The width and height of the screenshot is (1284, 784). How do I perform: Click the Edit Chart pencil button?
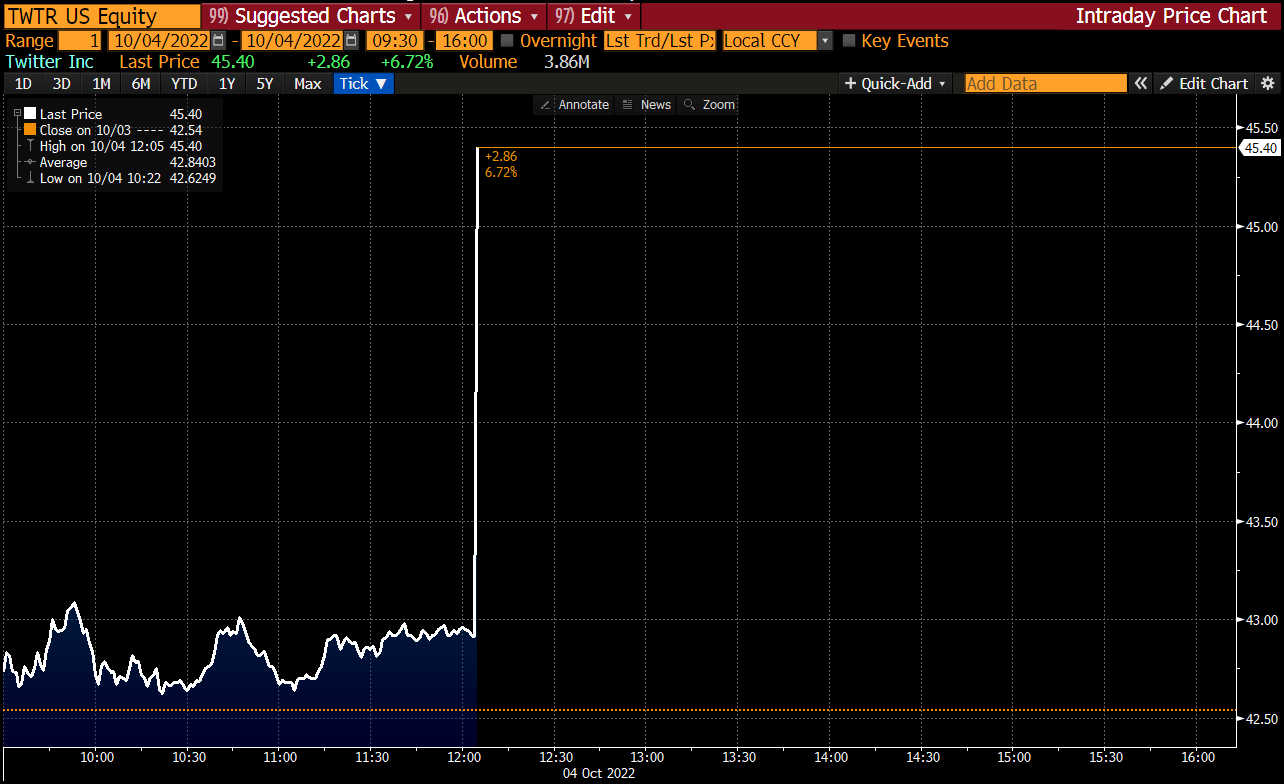tap(1205, 84)
